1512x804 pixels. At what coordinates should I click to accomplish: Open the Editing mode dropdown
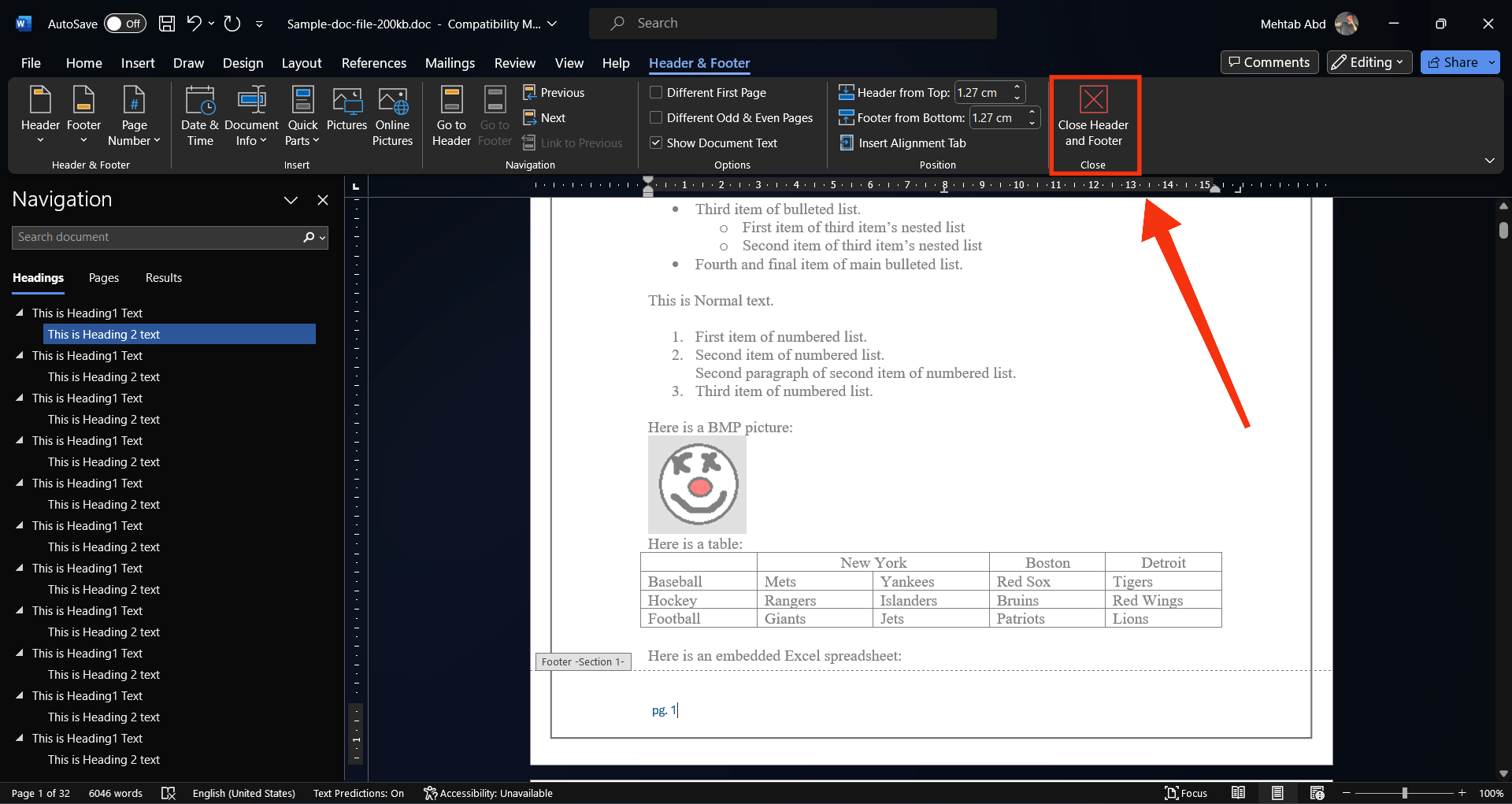(1369, 62)
